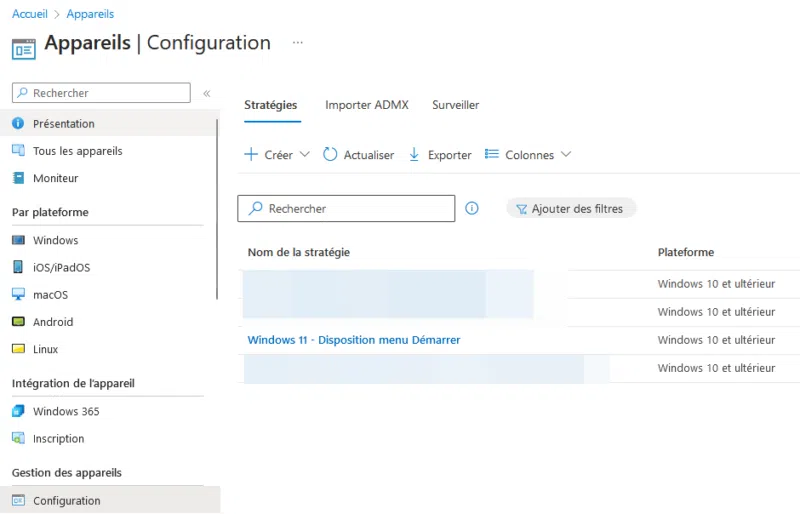Image resolution: width=800 pixels, height=514 pixels.
Task: Select Tous les appareils in sidebar
Action: [x=108, y=151]
